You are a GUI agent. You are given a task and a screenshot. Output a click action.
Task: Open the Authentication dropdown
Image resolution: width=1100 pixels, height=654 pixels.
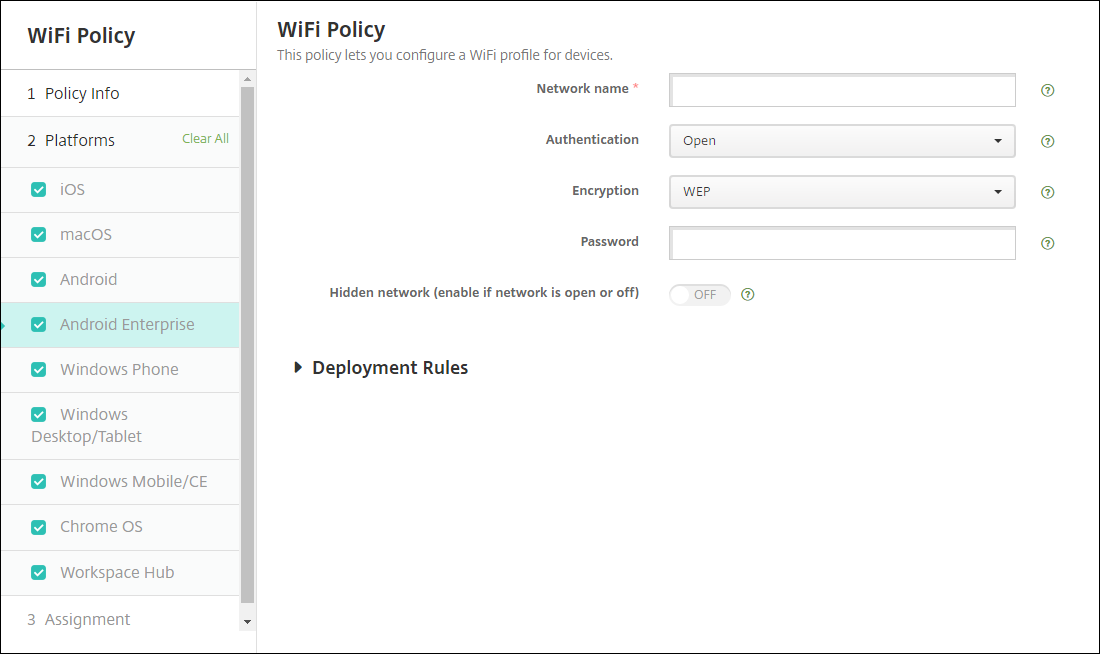click(x=842, y=141)
